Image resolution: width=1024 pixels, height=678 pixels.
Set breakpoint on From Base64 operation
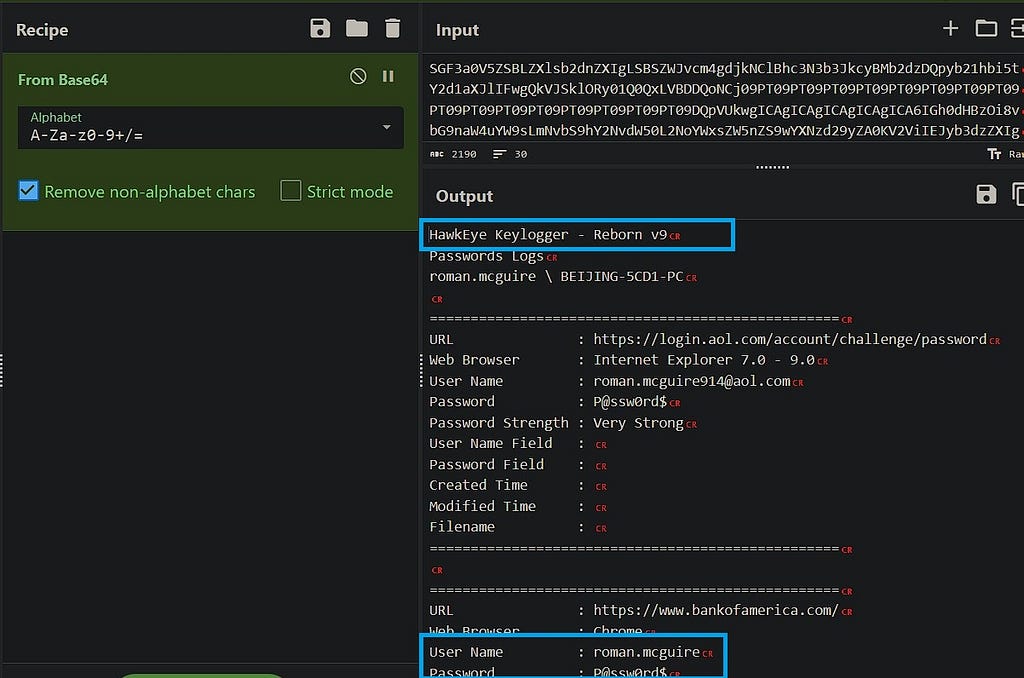pyautogui.click(x=388, y=76)
